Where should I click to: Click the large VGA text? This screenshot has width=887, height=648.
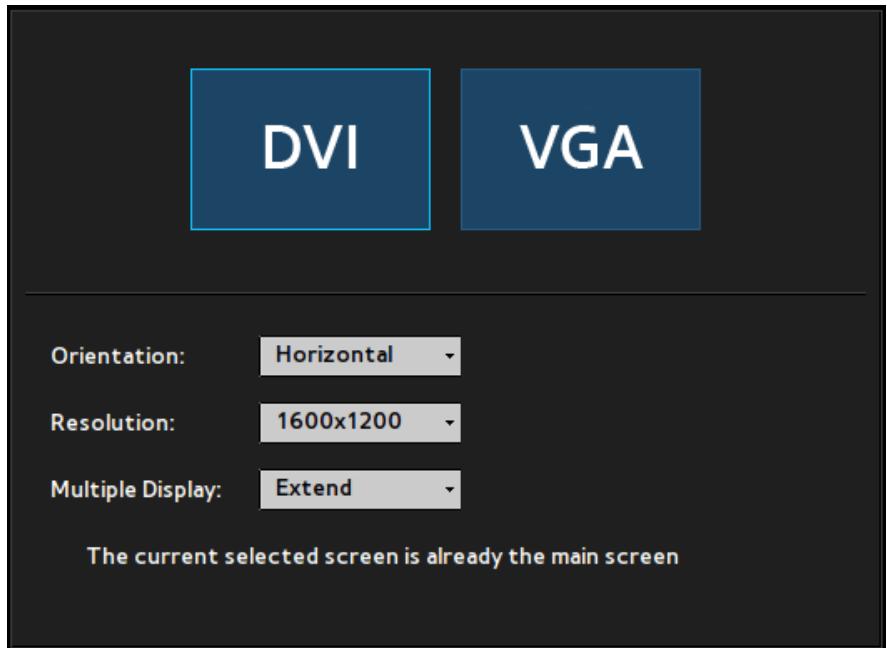pos(582,147)
